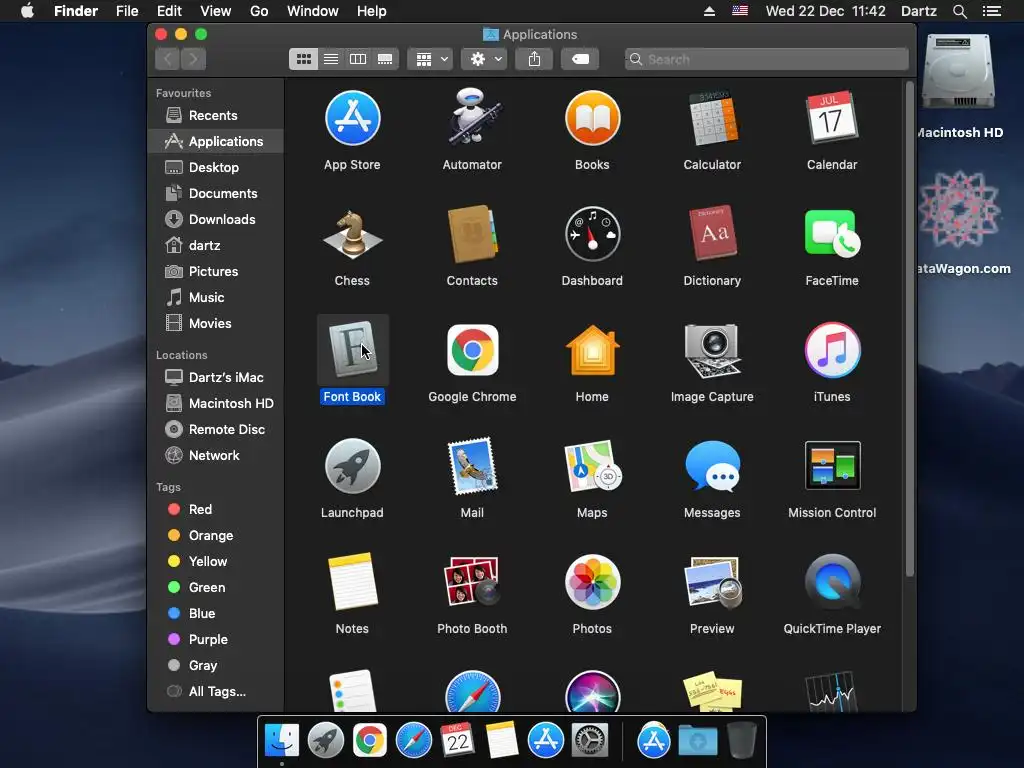Open the Action gear dropdown menu
Image resolution: width=1024 pixels, height=768 pixels.
[x=485, y=59]
